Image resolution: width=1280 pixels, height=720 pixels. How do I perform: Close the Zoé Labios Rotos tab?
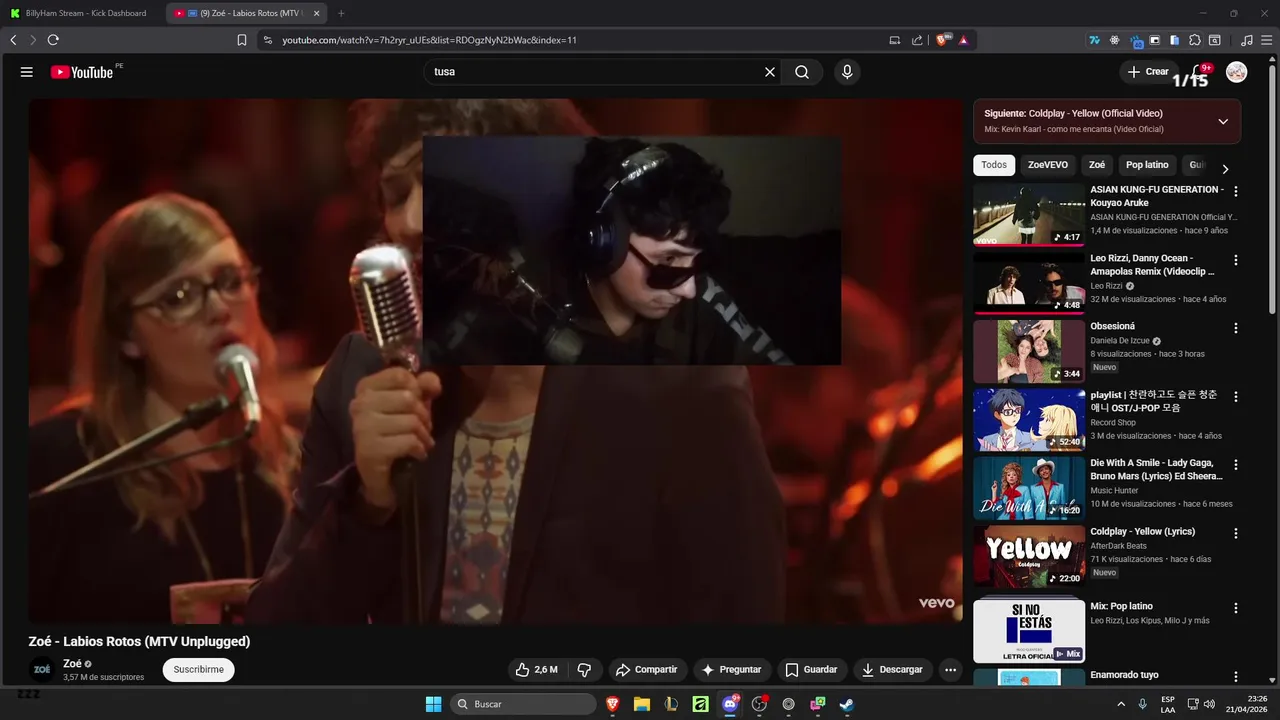(x=317, y=13)
